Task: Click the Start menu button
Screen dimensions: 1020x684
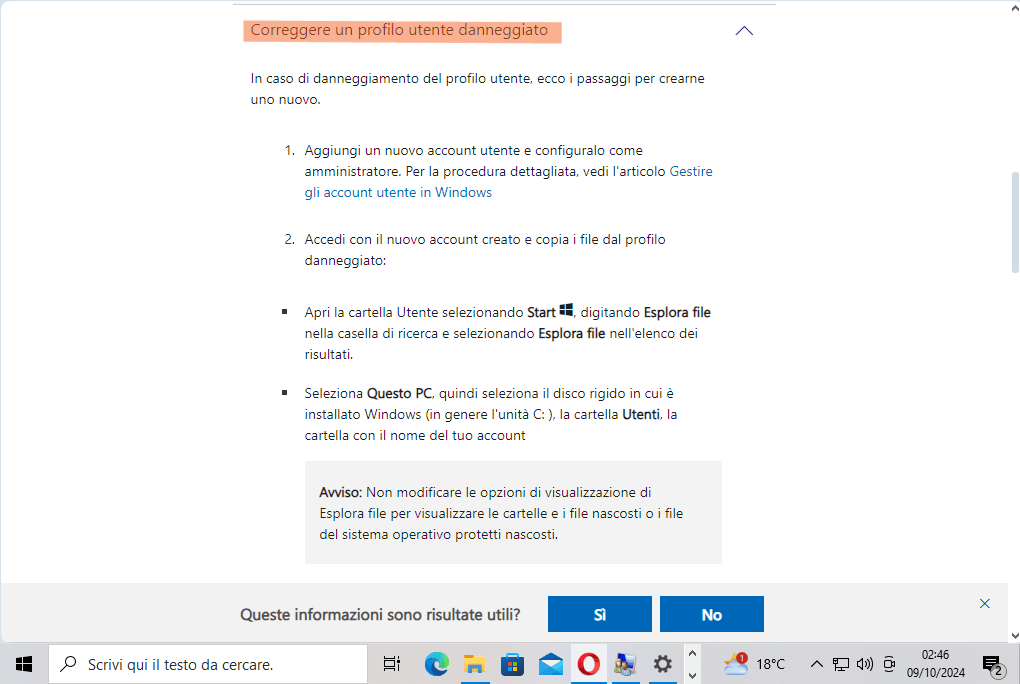Action: click(x=22, y=663)
